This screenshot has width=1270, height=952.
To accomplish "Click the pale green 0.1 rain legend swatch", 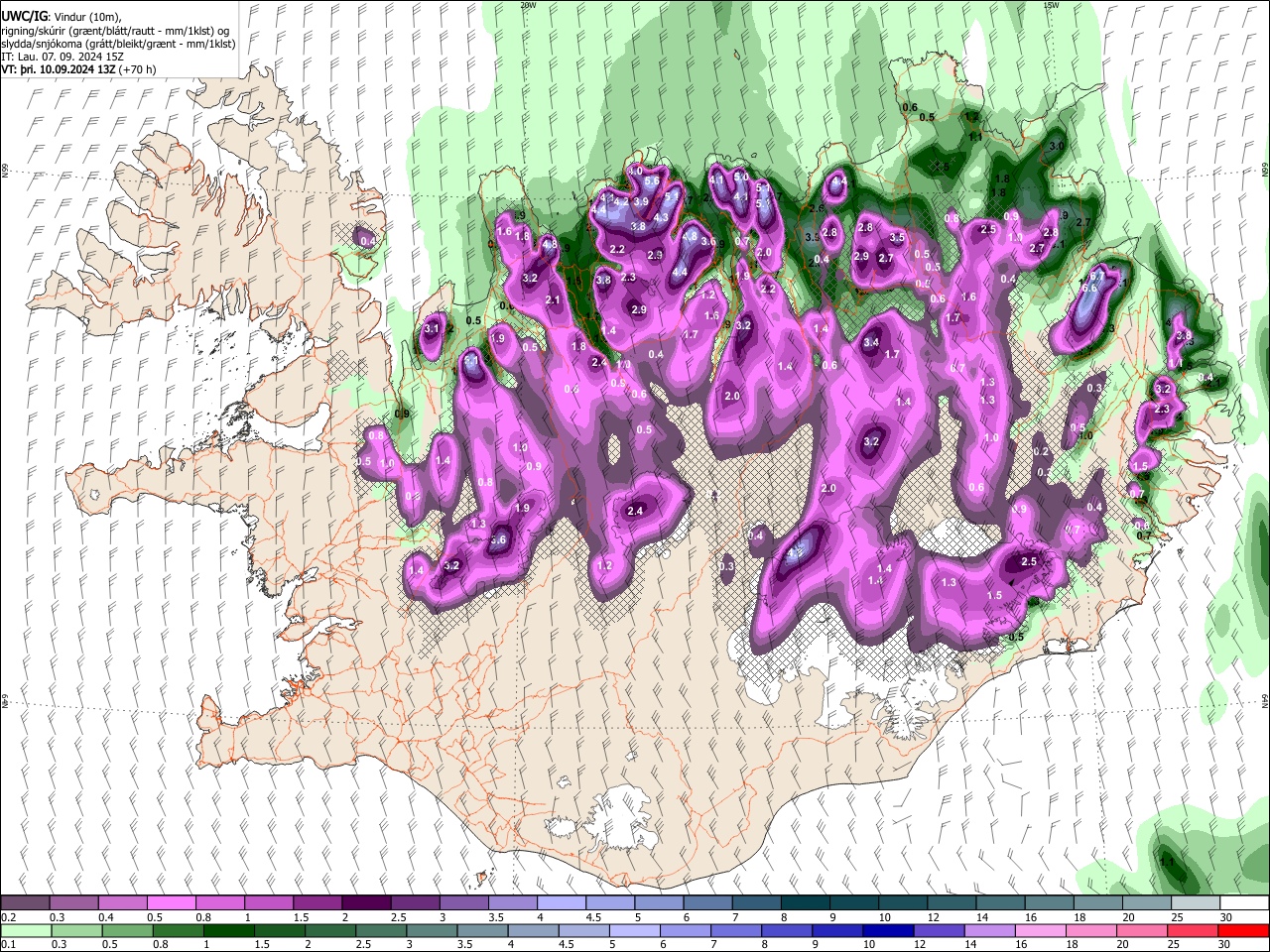I will (25, 931).
